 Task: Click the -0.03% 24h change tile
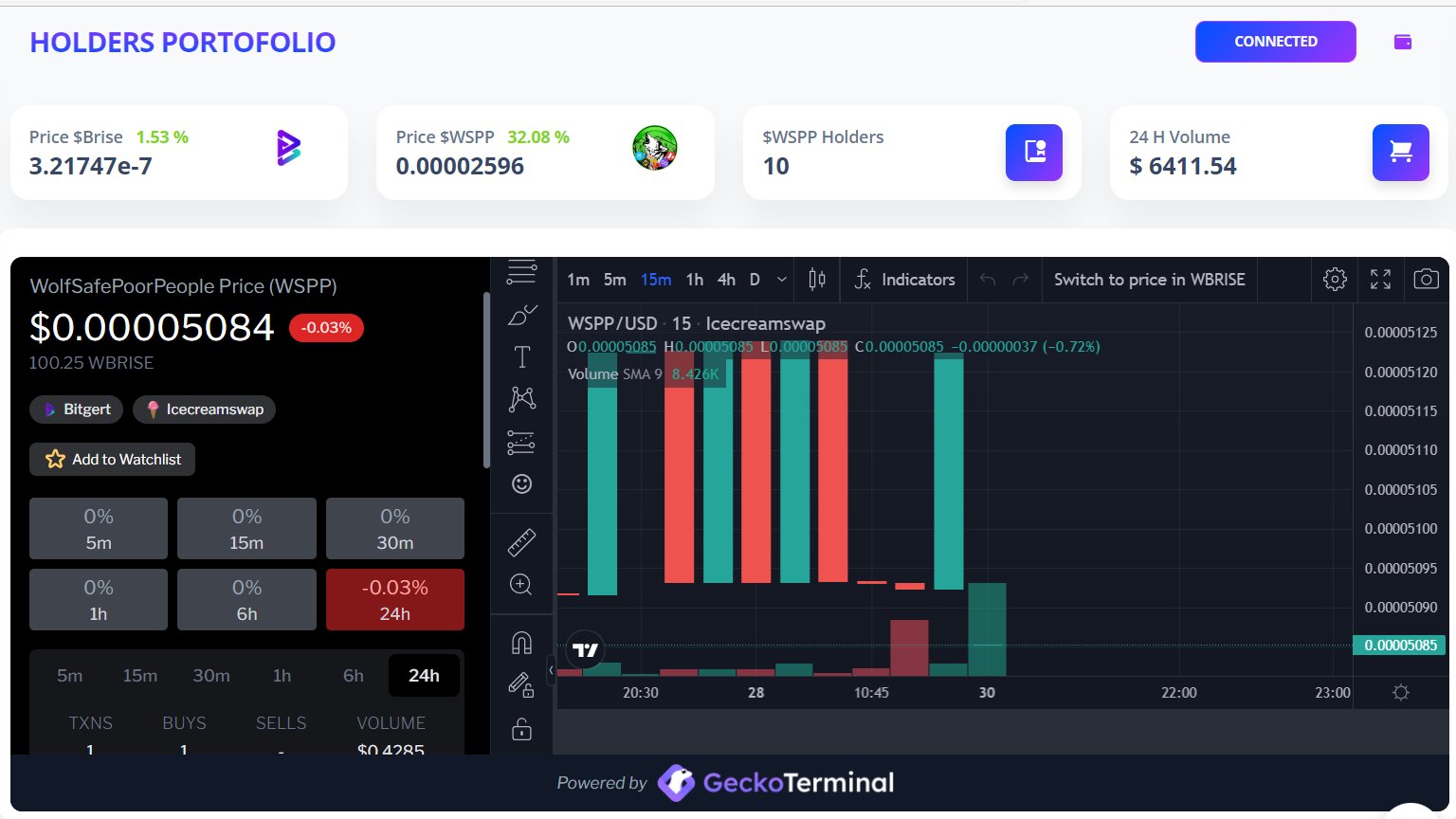click(395, 600)
